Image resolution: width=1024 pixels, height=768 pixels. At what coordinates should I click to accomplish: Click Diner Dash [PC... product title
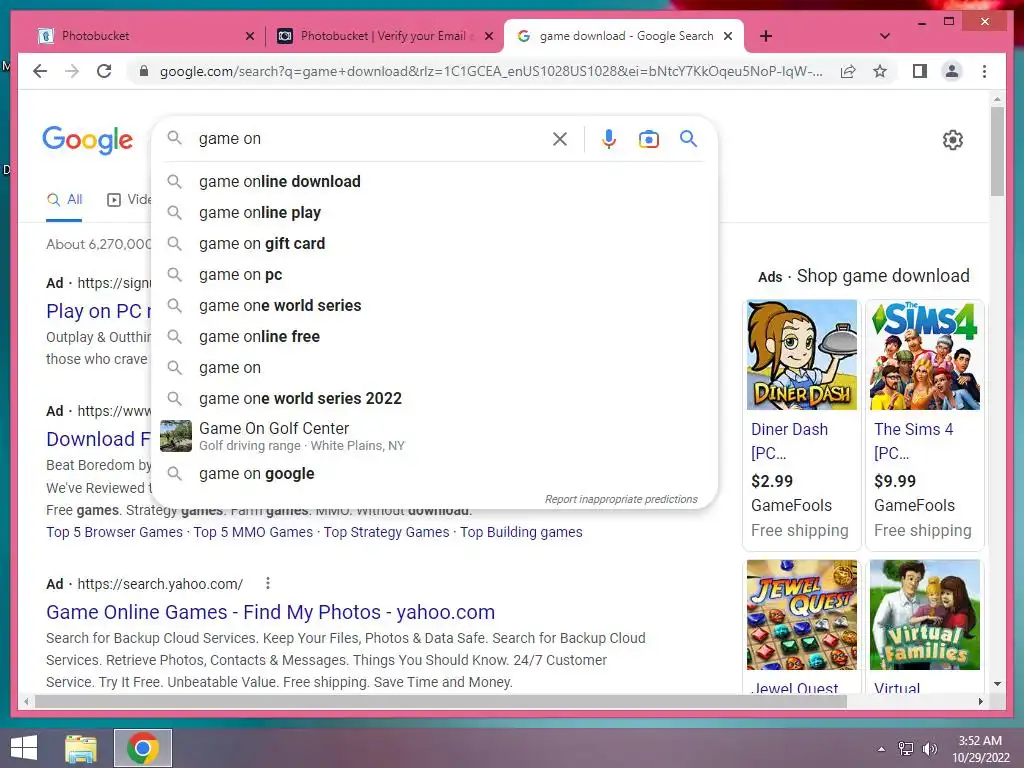[x=790, y=441]
